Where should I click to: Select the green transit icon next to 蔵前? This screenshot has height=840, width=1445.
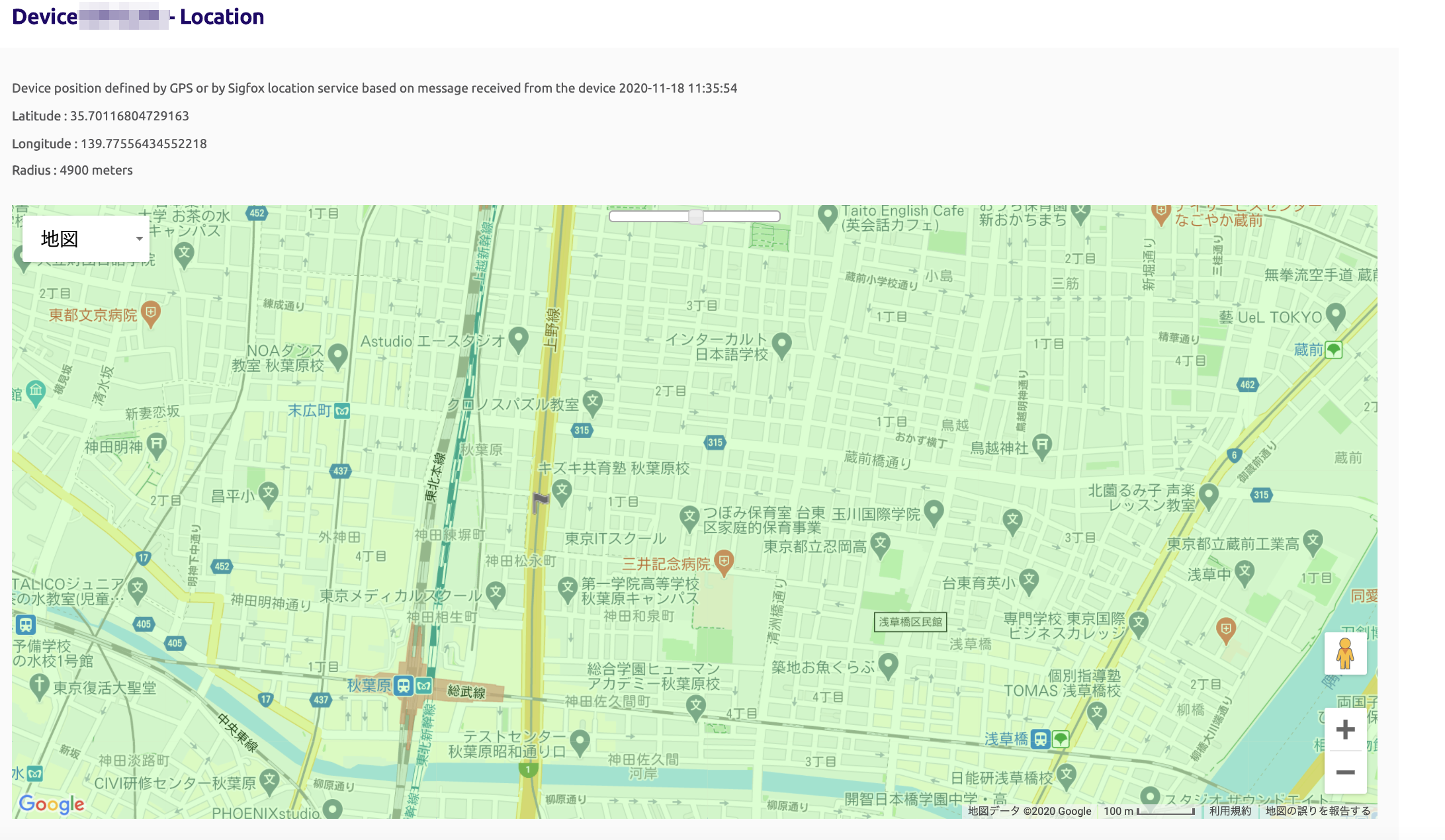1335,351
